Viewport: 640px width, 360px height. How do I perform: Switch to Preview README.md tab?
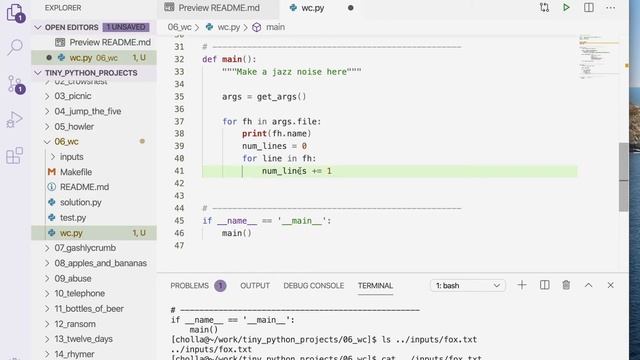218,8
